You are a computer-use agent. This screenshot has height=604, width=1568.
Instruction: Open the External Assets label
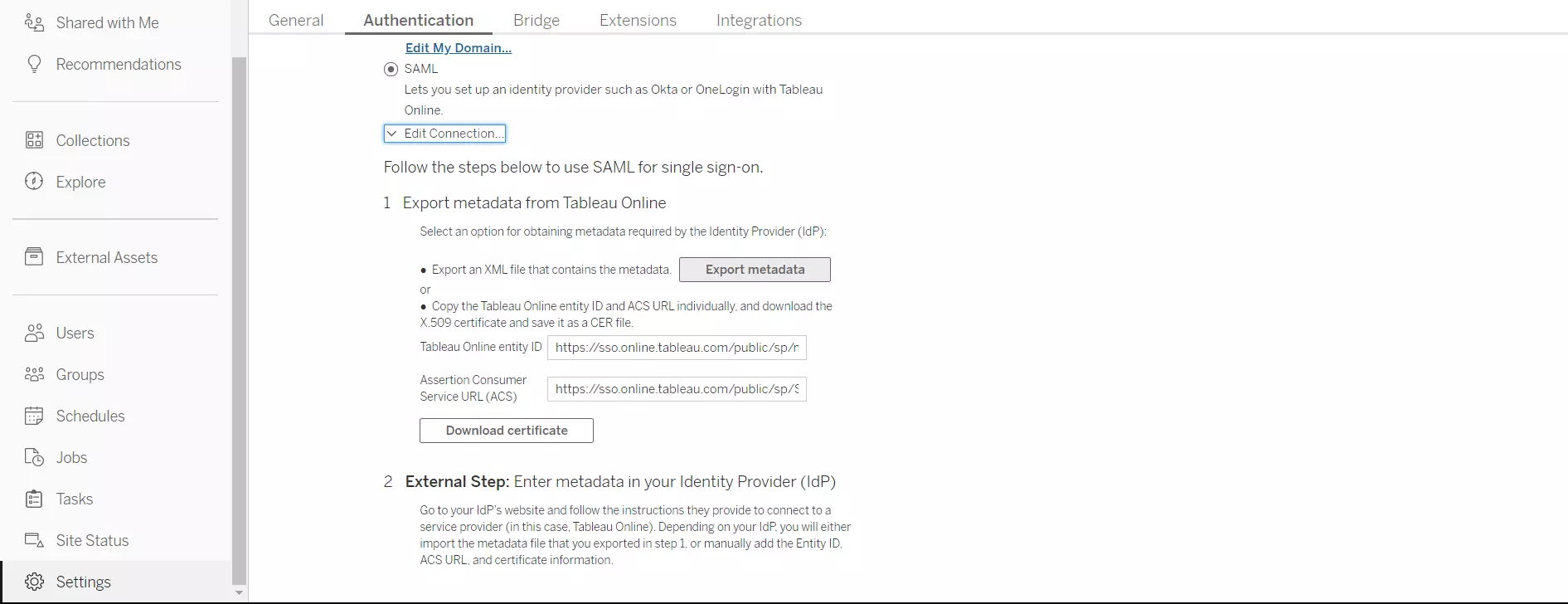coord(107,257)
